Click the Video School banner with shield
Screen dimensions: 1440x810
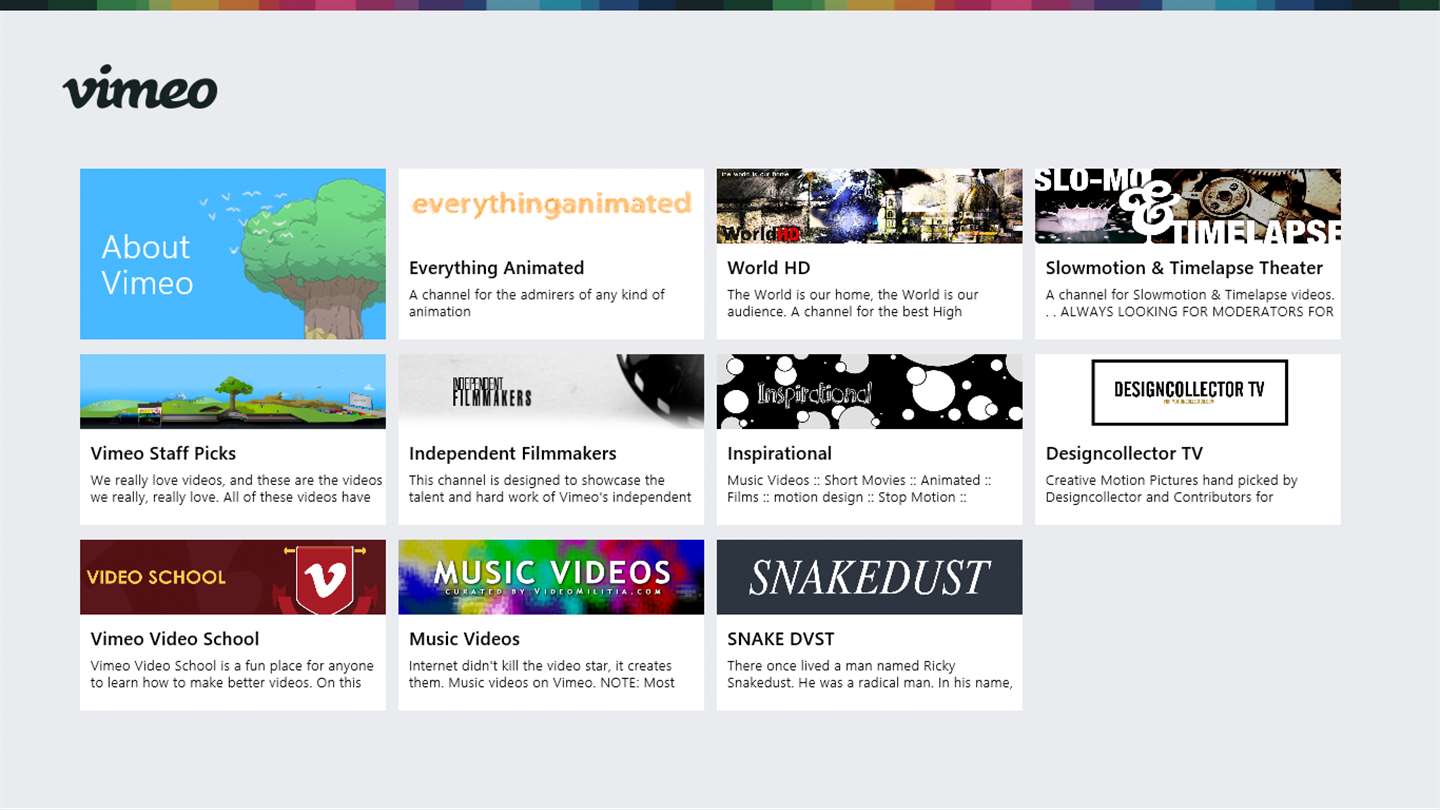coord(233,577)
